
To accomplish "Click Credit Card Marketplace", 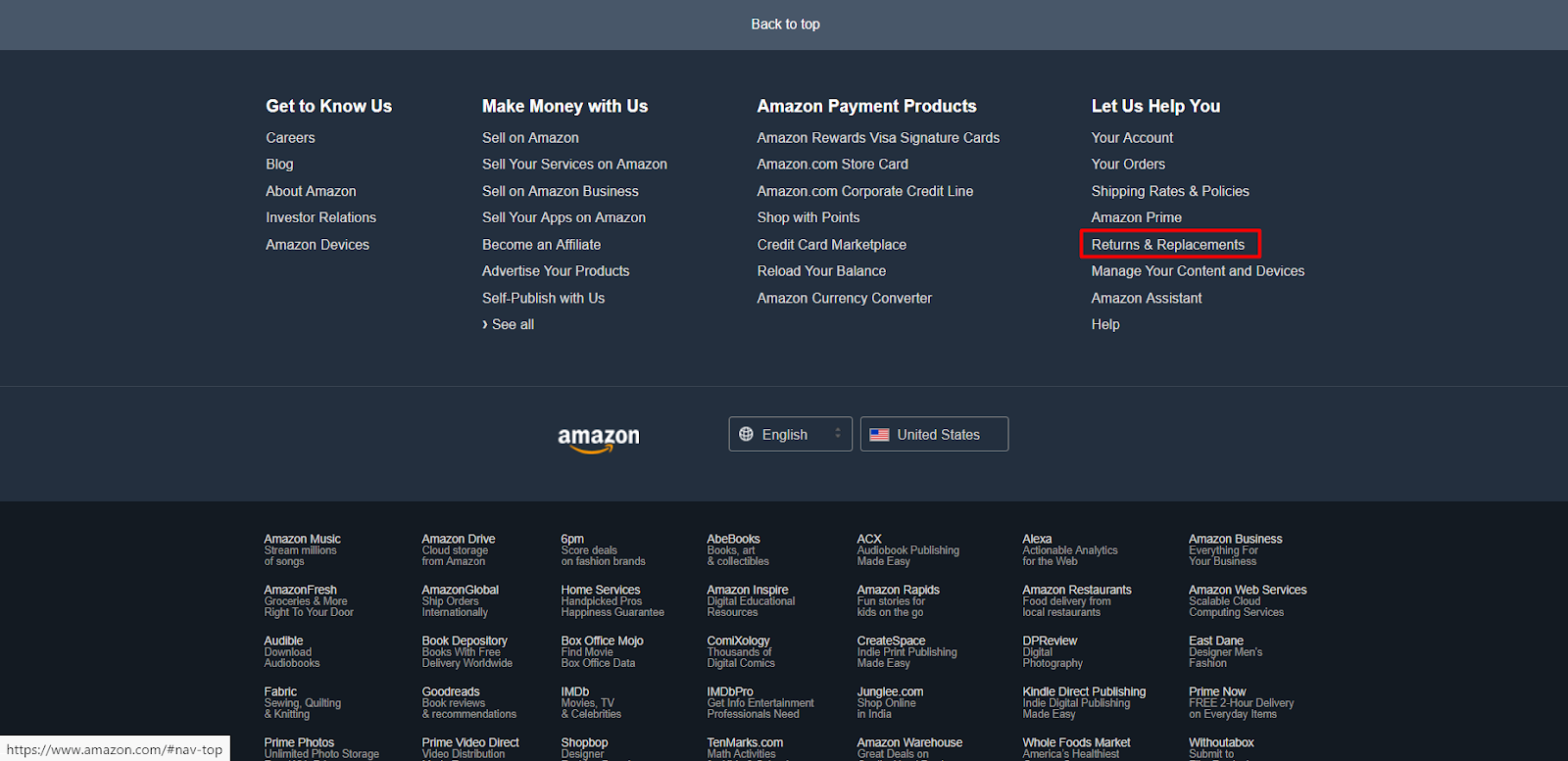I will point(831,245).
